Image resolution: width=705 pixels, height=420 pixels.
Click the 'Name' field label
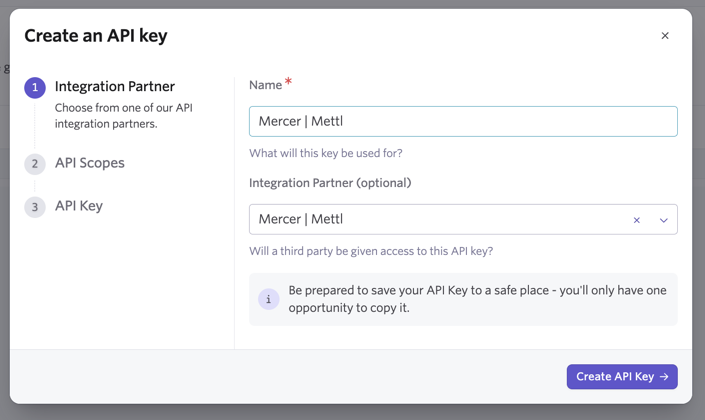[x=265, y=85]
